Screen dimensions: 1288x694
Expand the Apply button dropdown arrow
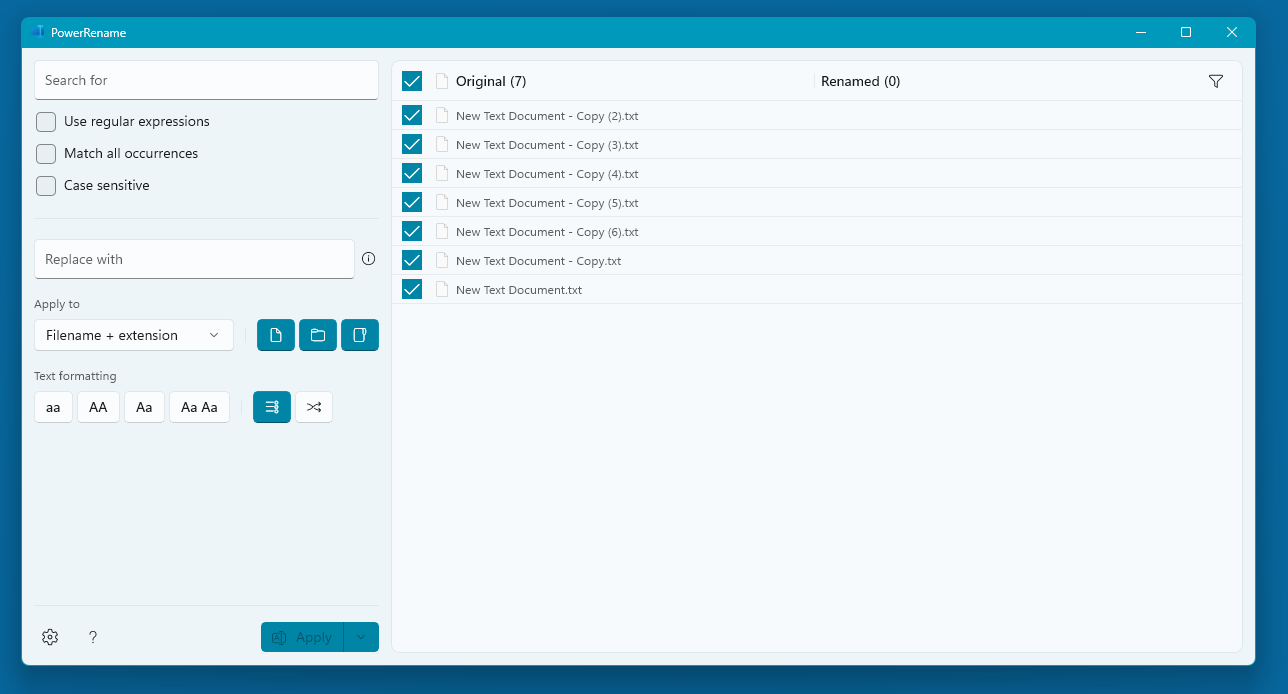coord(361,637)
